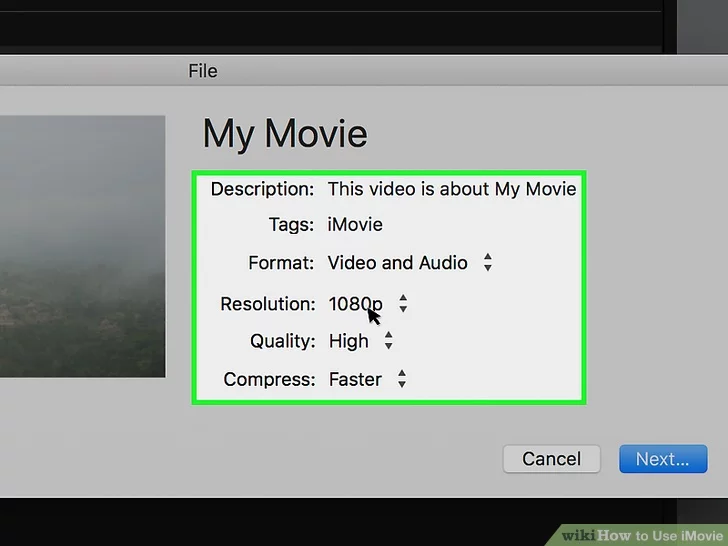Open the Format dropdown showing Video and Audio
Screen dimensions: 728x546
pyautogui.click(x=410, y=263)
